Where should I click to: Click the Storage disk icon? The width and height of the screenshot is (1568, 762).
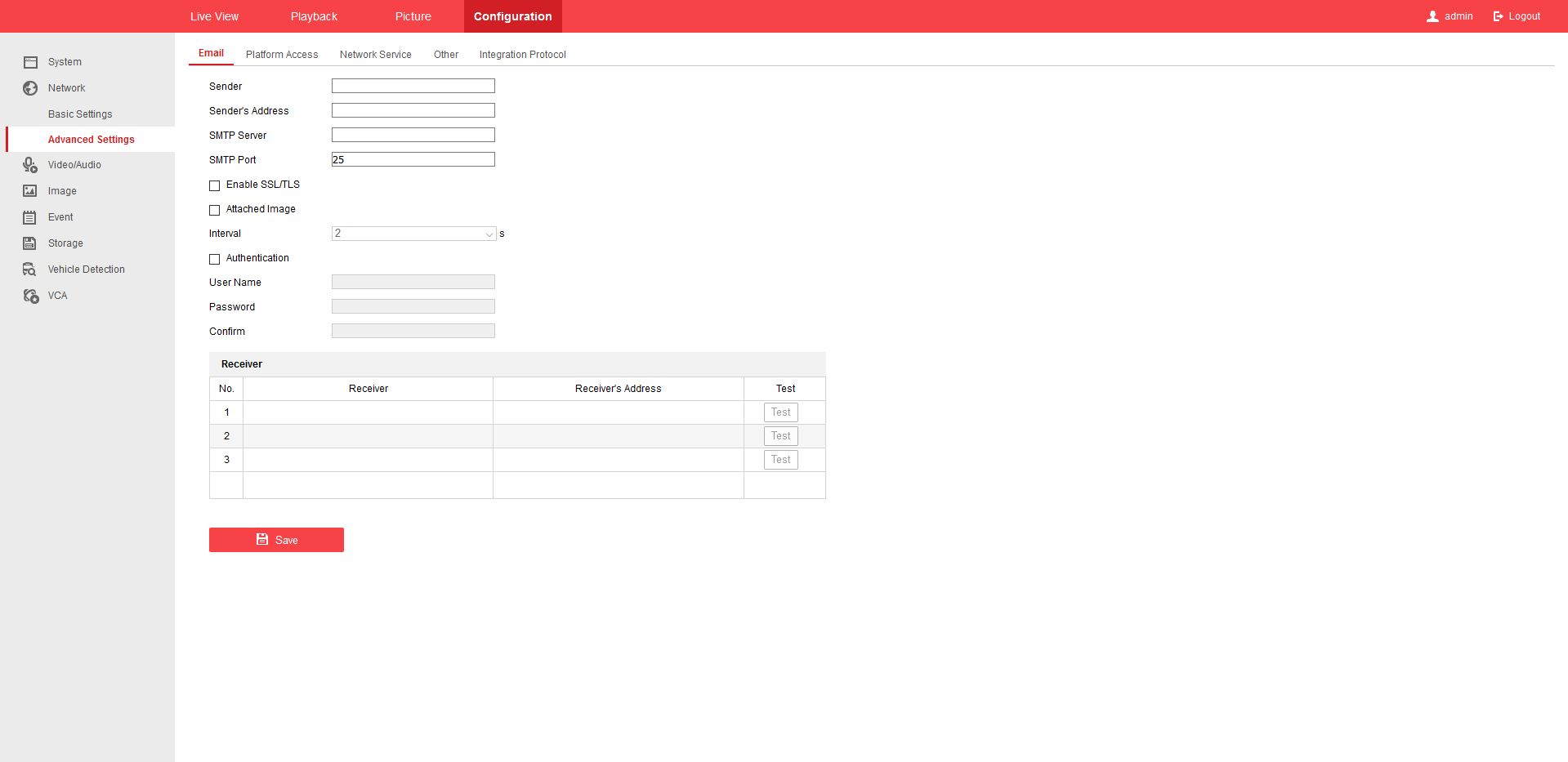pos(30,243)
